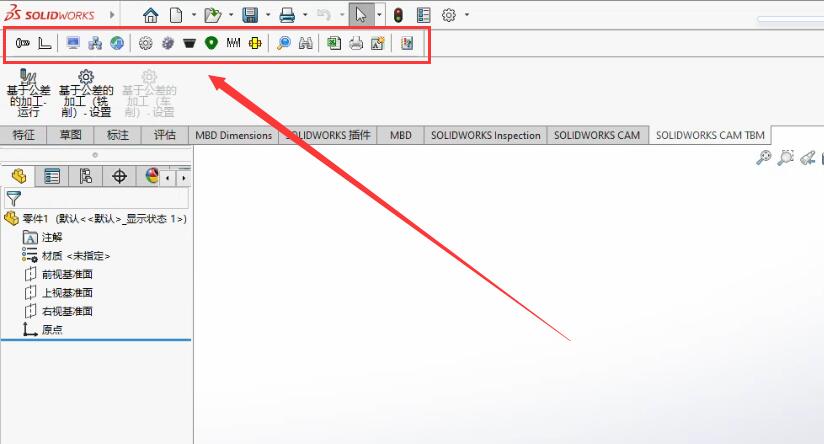Click the traffic light Rebuild icon
This screenshot has height=444, width=824.
pyautogui.click(x=398, y=15)
